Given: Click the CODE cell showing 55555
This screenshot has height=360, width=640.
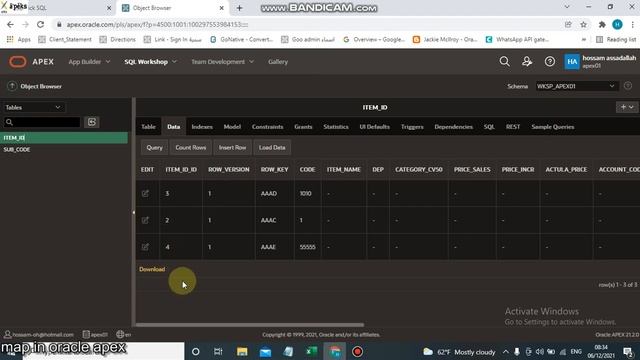Looking at the screenshot, I should 307,247.
